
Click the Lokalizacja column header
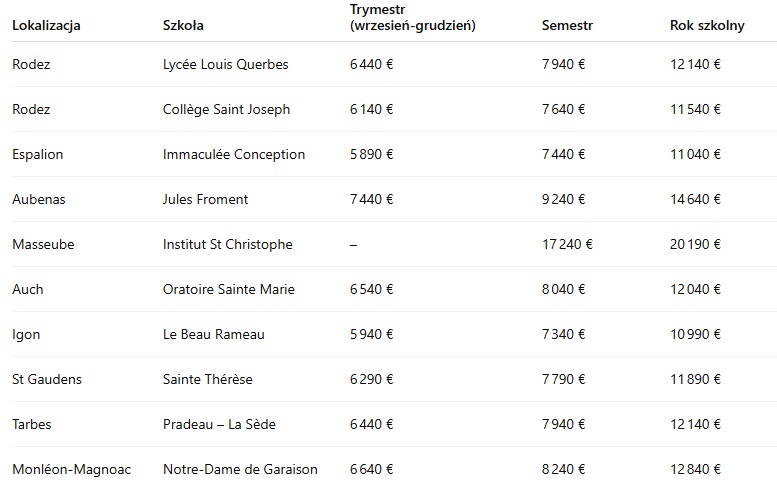click(x=46, y=26)
